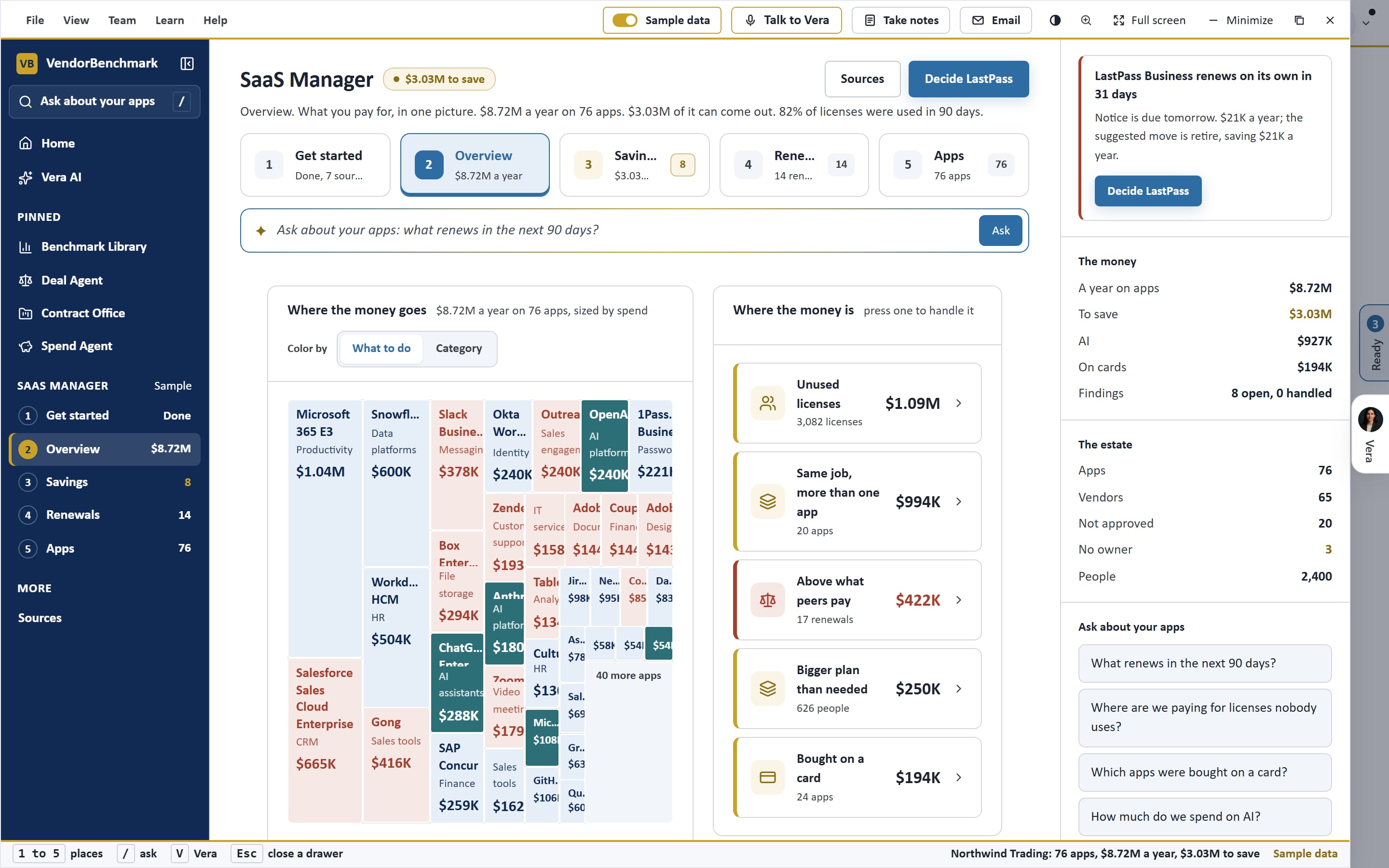Click Ask about your apps search field

(105, 102)
